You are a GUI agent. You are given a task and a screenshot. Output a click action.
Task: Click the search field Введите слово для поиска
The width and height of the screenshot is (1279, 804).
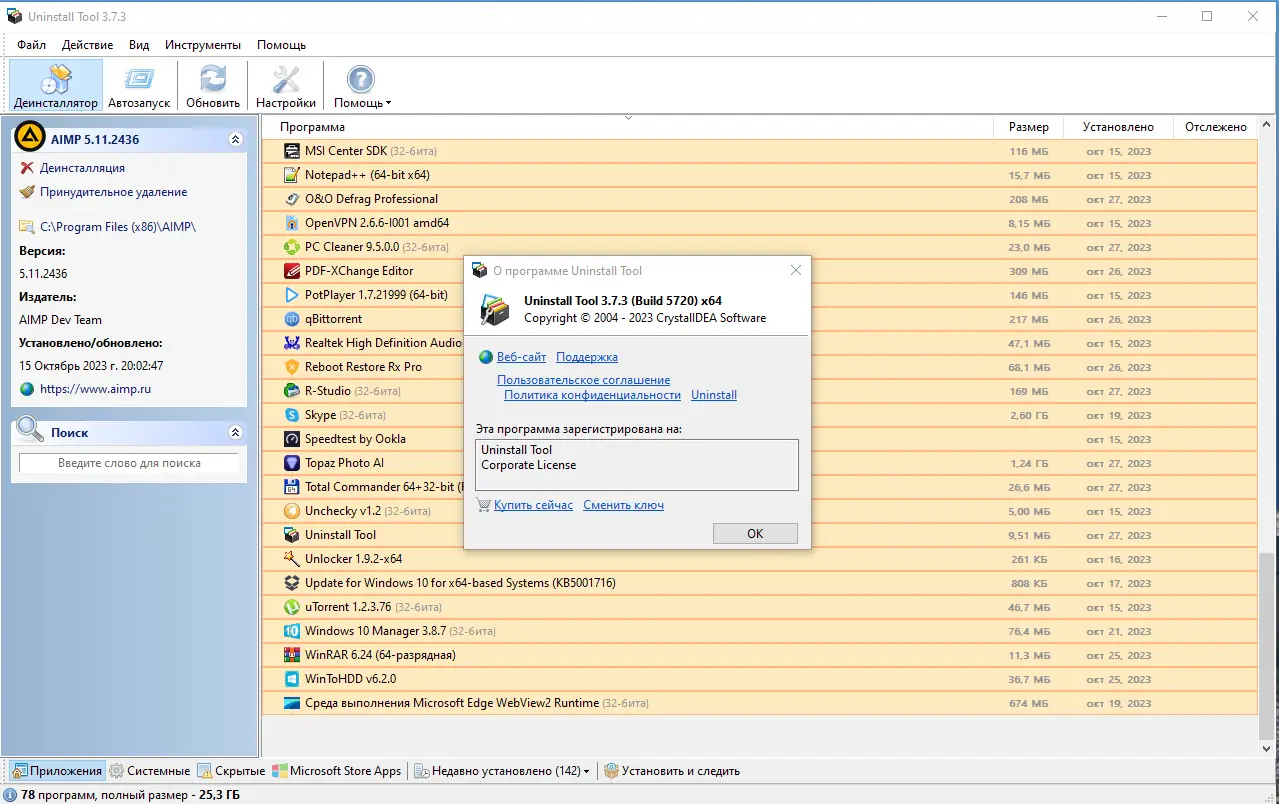click(x=129, y=463)
